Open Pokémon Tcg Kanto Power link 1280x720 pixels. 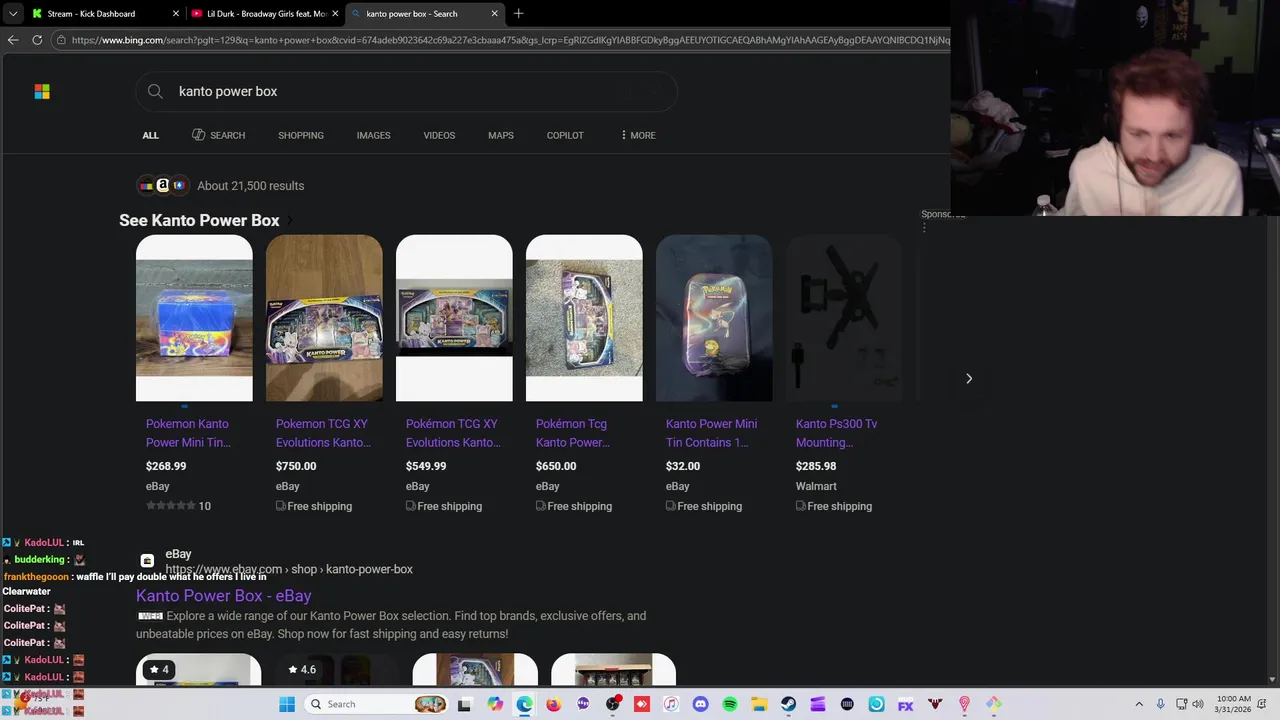[573, 433]
